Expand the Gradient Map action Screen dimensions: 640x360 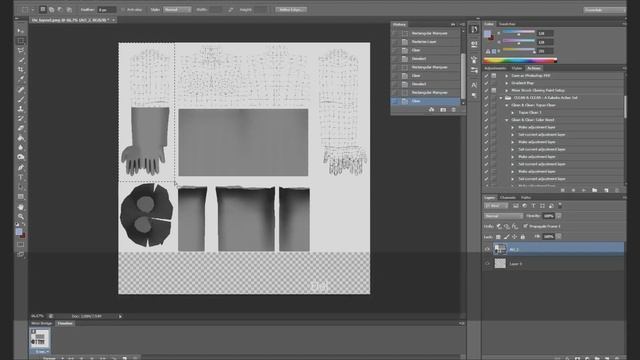coord(507,83)
